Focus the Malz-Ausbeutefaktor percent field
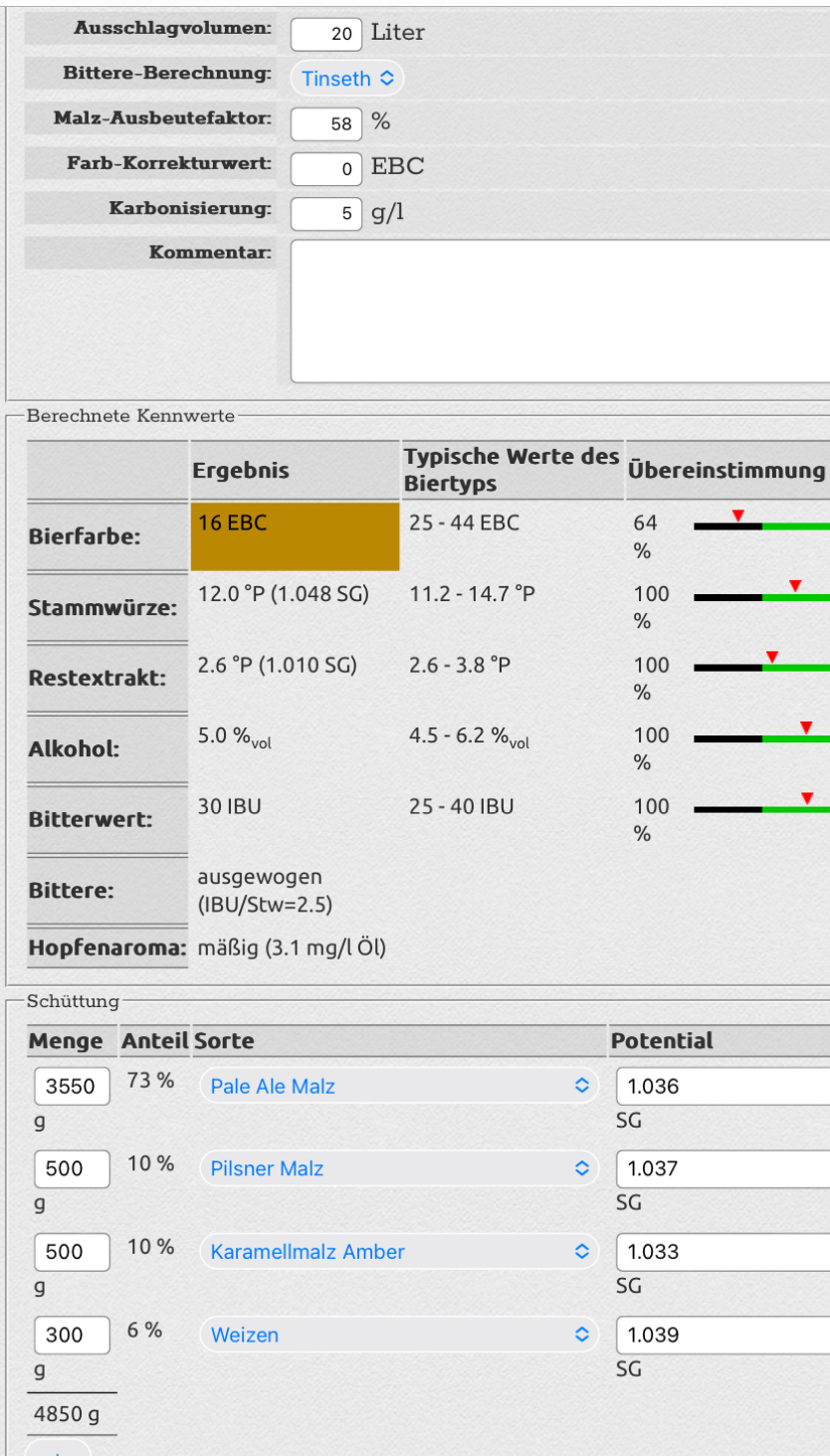This screenshot has width=830, height=1456. [x=326, y=123]
